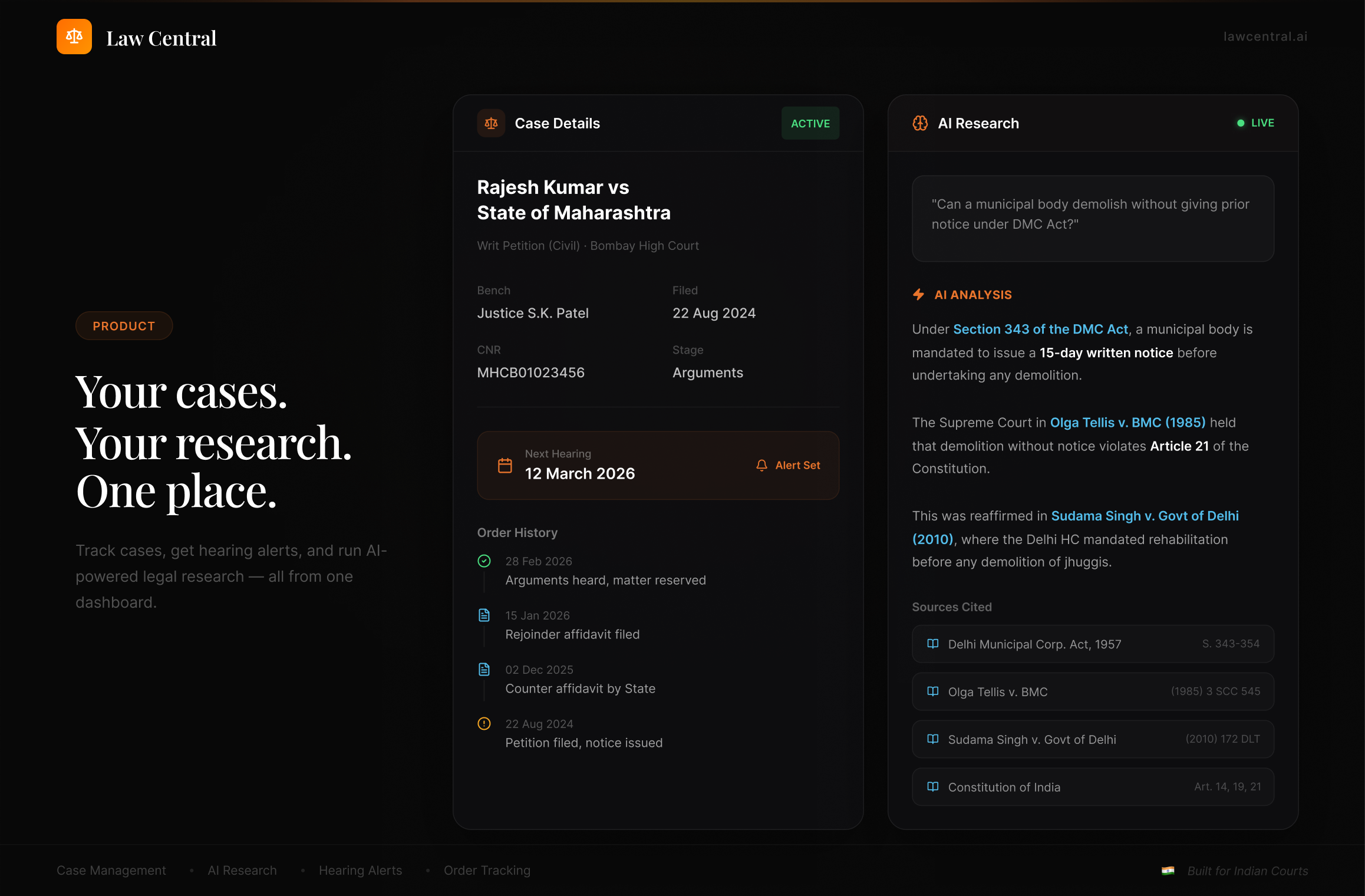Open the Section 343 of the DMC Act link
Image resolution: width=1365 pixels, height=896 pixels.
[x=1040, y=330]
